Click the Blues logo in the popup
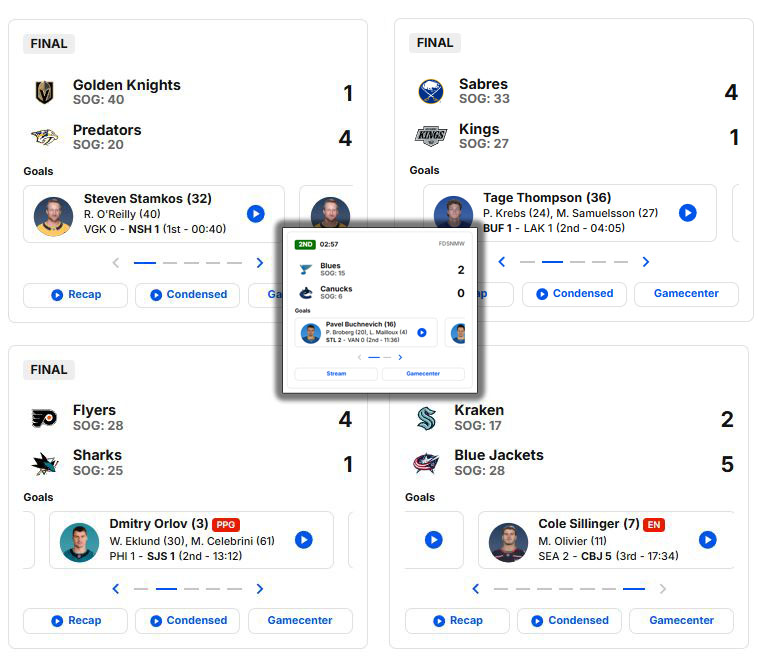This screenshot has width=758, height=663. pos(306,269)
